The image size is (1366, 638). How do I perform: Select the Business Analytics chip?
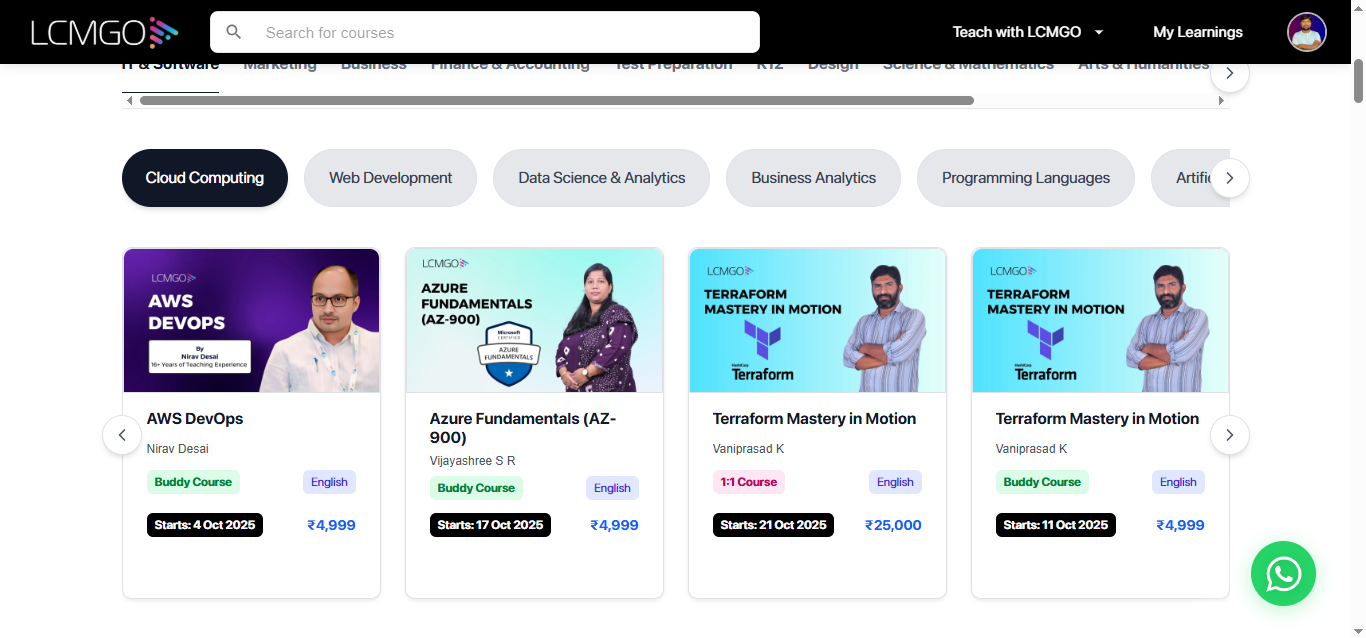point(814,178)
